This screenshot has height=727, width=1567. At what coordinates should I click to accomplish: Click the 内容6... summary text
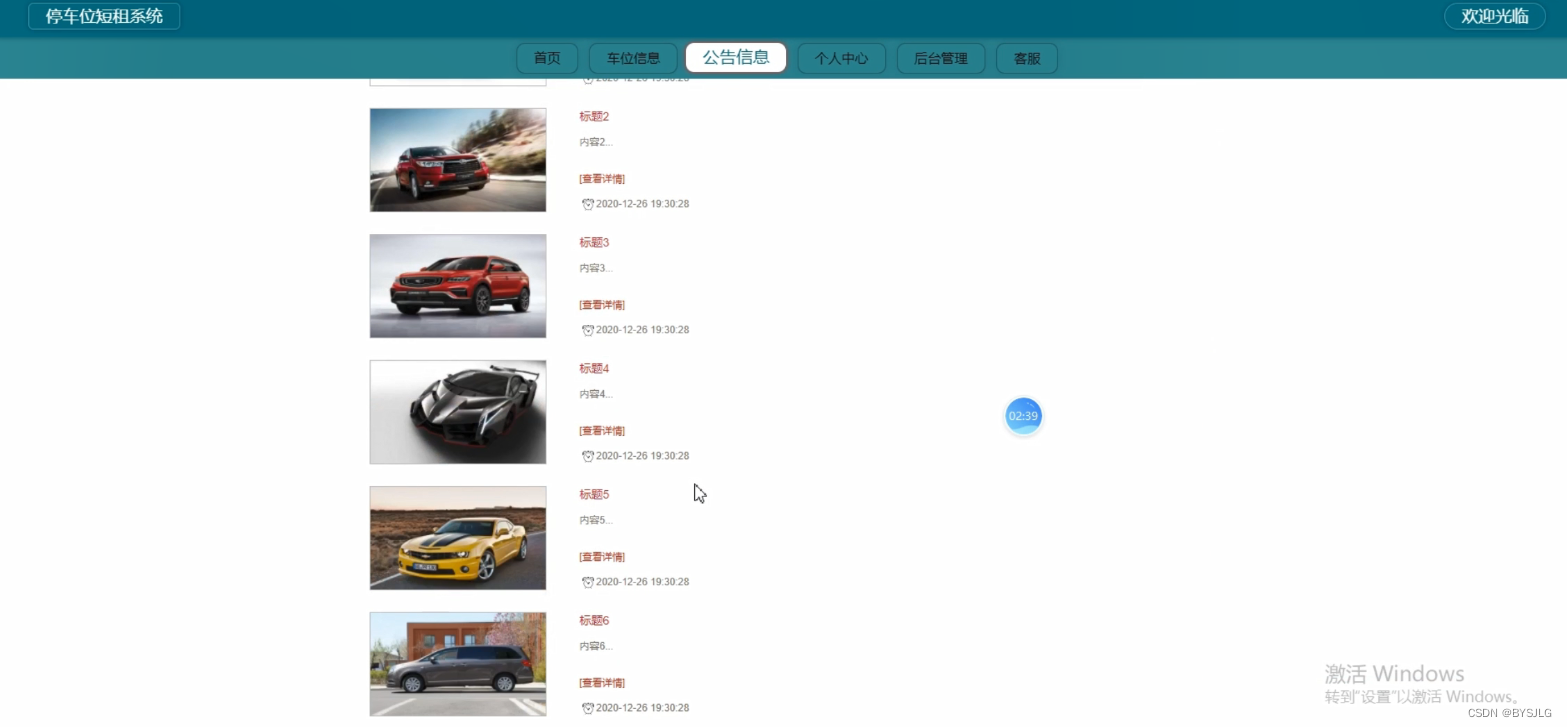point(596,646)
